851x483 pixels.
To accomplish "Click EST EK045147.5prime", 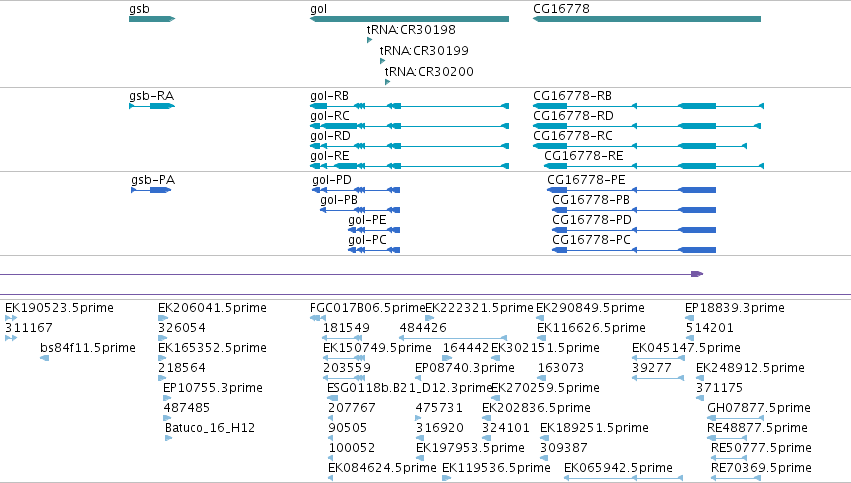I will (658, 358).
